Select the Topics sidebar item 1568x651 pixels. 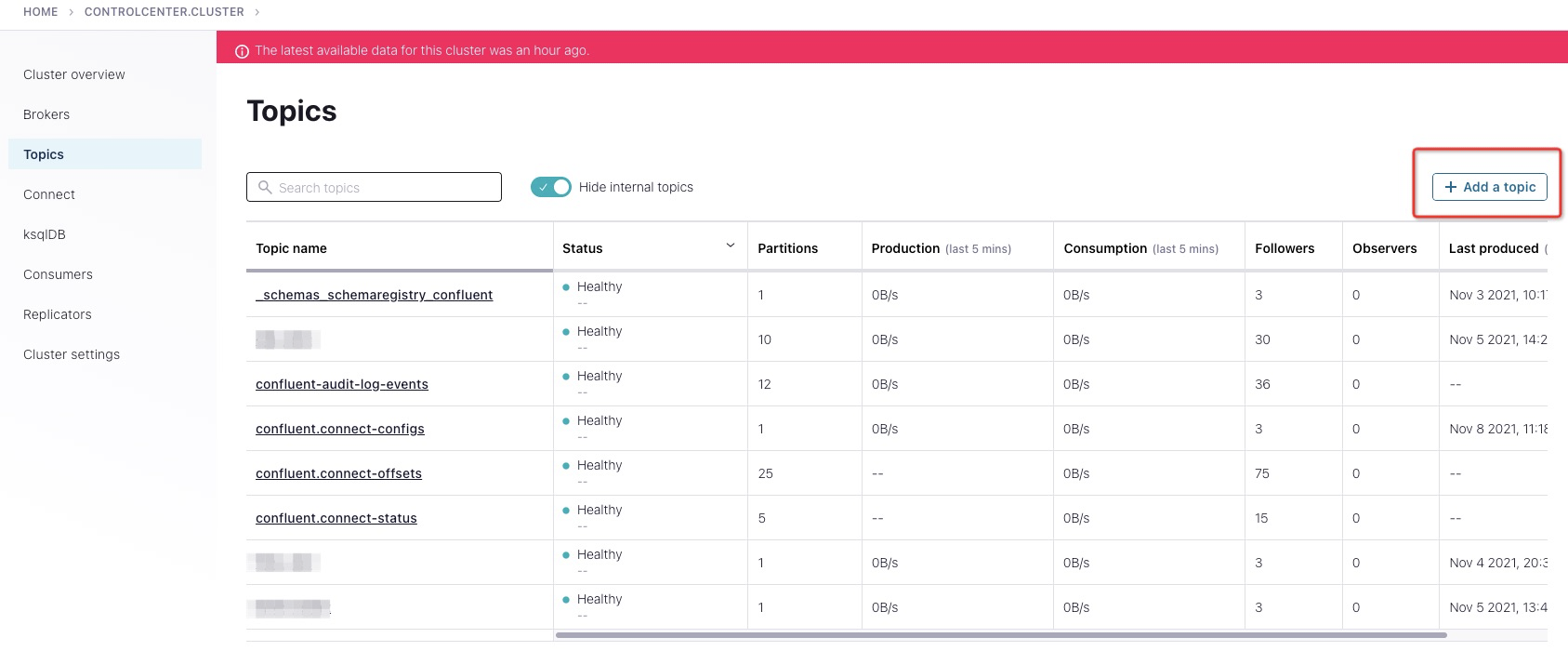pyautogui.click(x=44, y=154)
